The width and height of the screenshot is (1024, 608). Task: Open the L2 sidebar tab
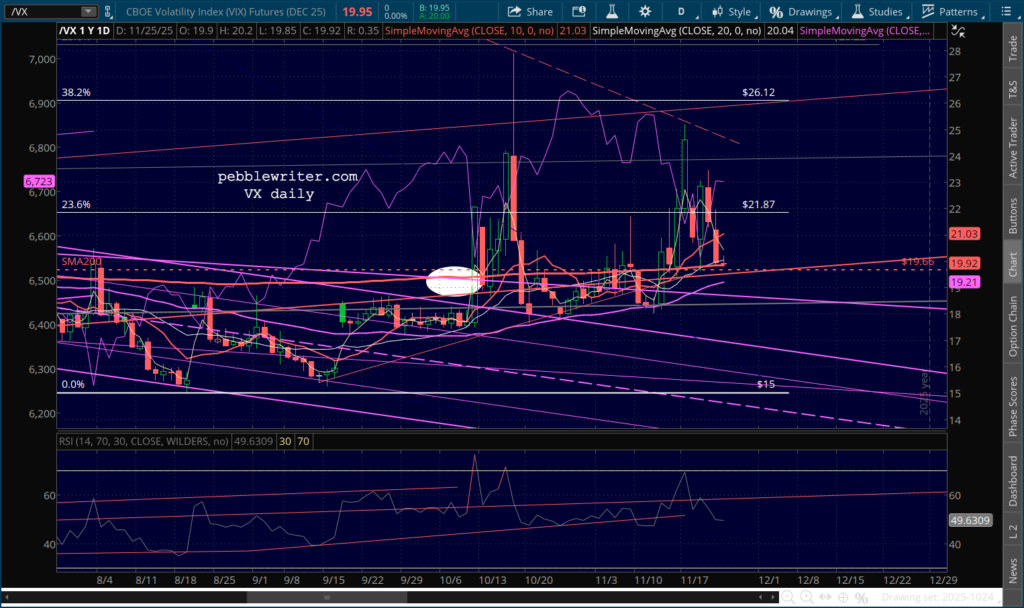coord(1013,532)
